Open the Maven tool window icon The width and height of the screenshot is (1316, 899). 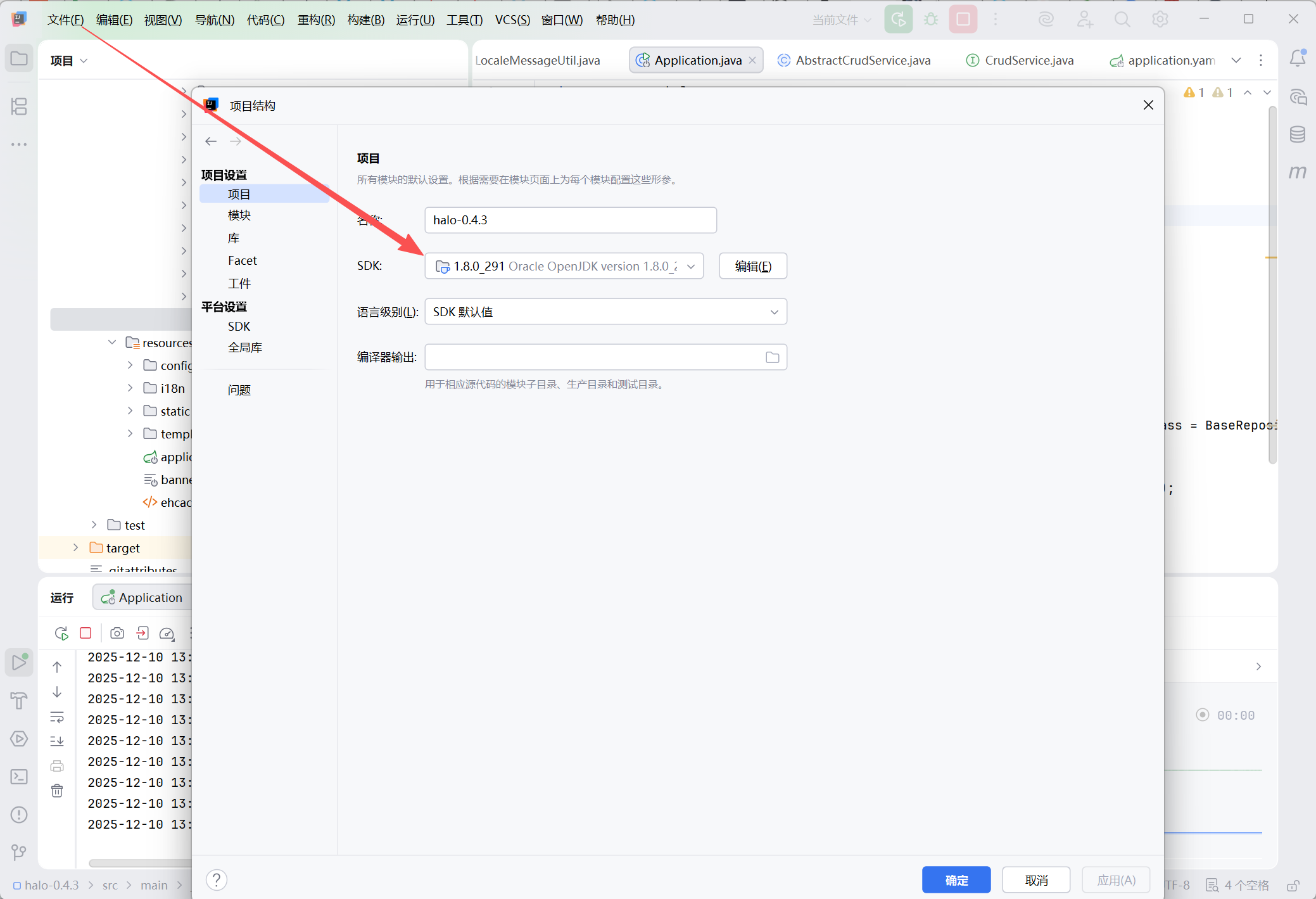tap(1297, 172)
